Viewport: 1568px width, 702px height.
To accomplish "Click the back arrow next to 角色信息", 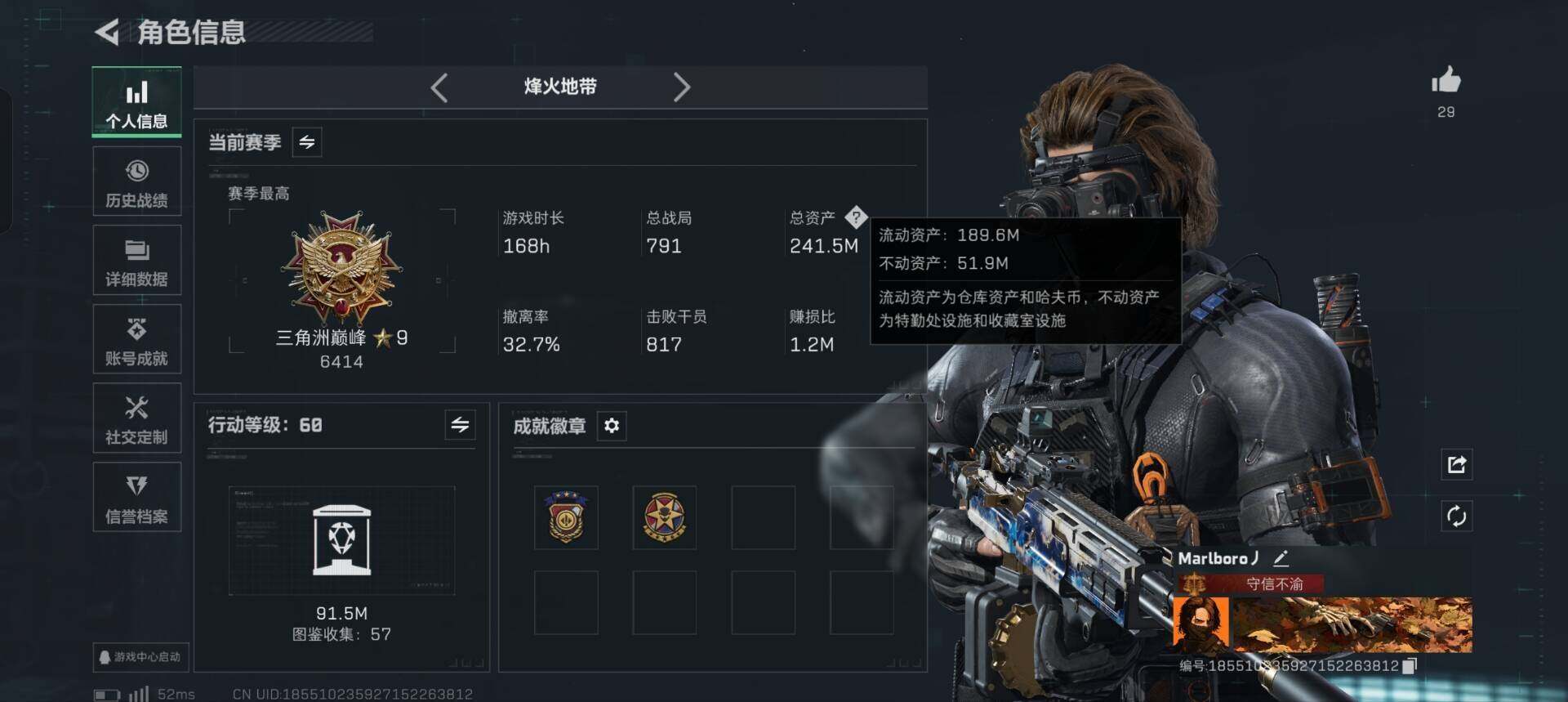I will [x=107, y=32].
